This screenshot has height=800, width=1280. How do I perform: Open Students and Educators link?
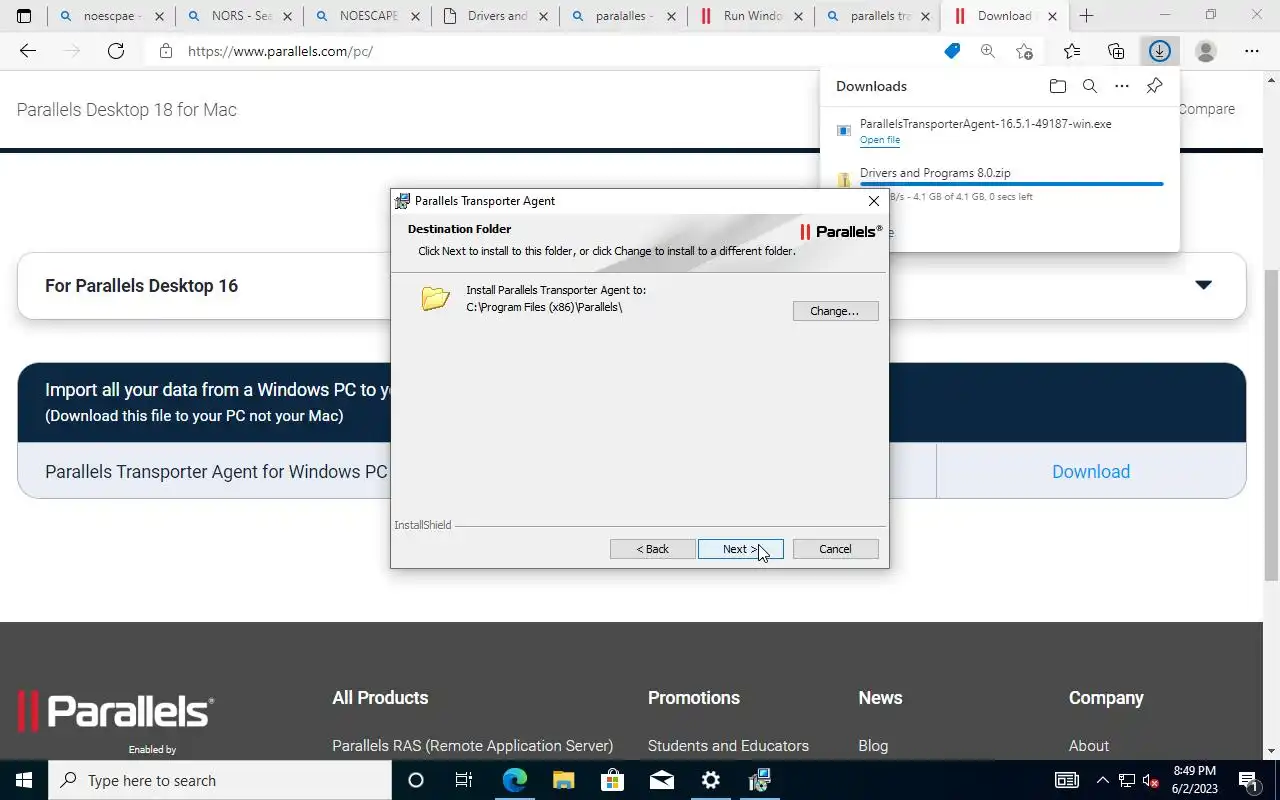(728, 746)
